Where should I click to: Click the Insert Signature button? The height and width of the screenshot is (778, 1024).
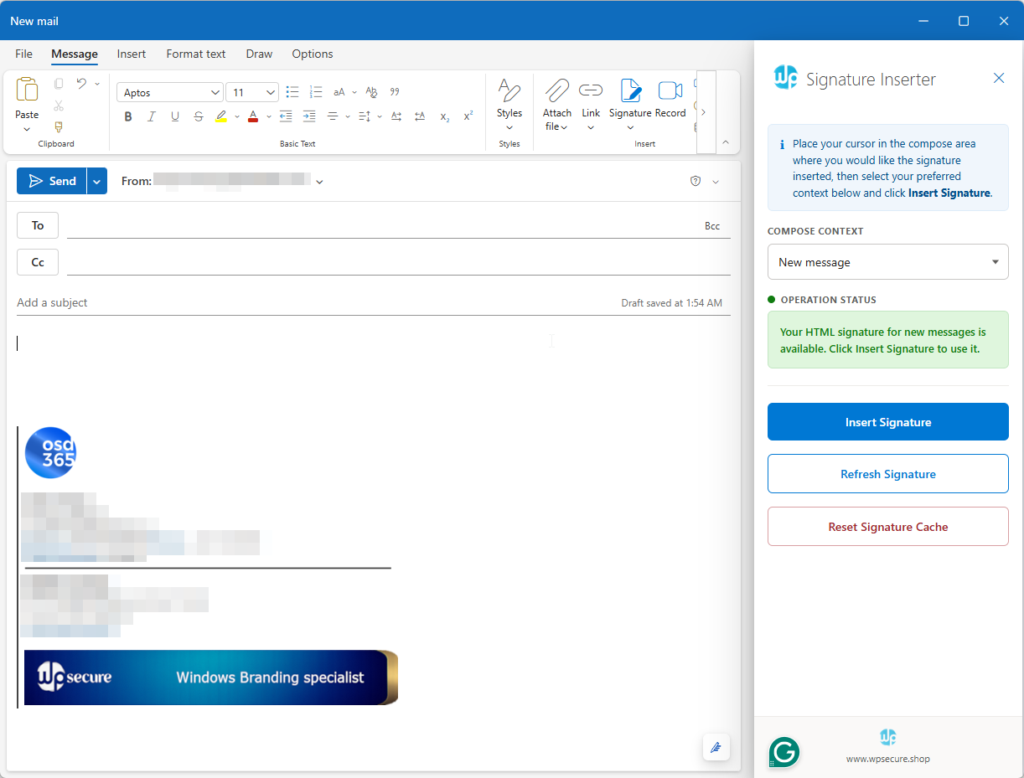[887, 422]
